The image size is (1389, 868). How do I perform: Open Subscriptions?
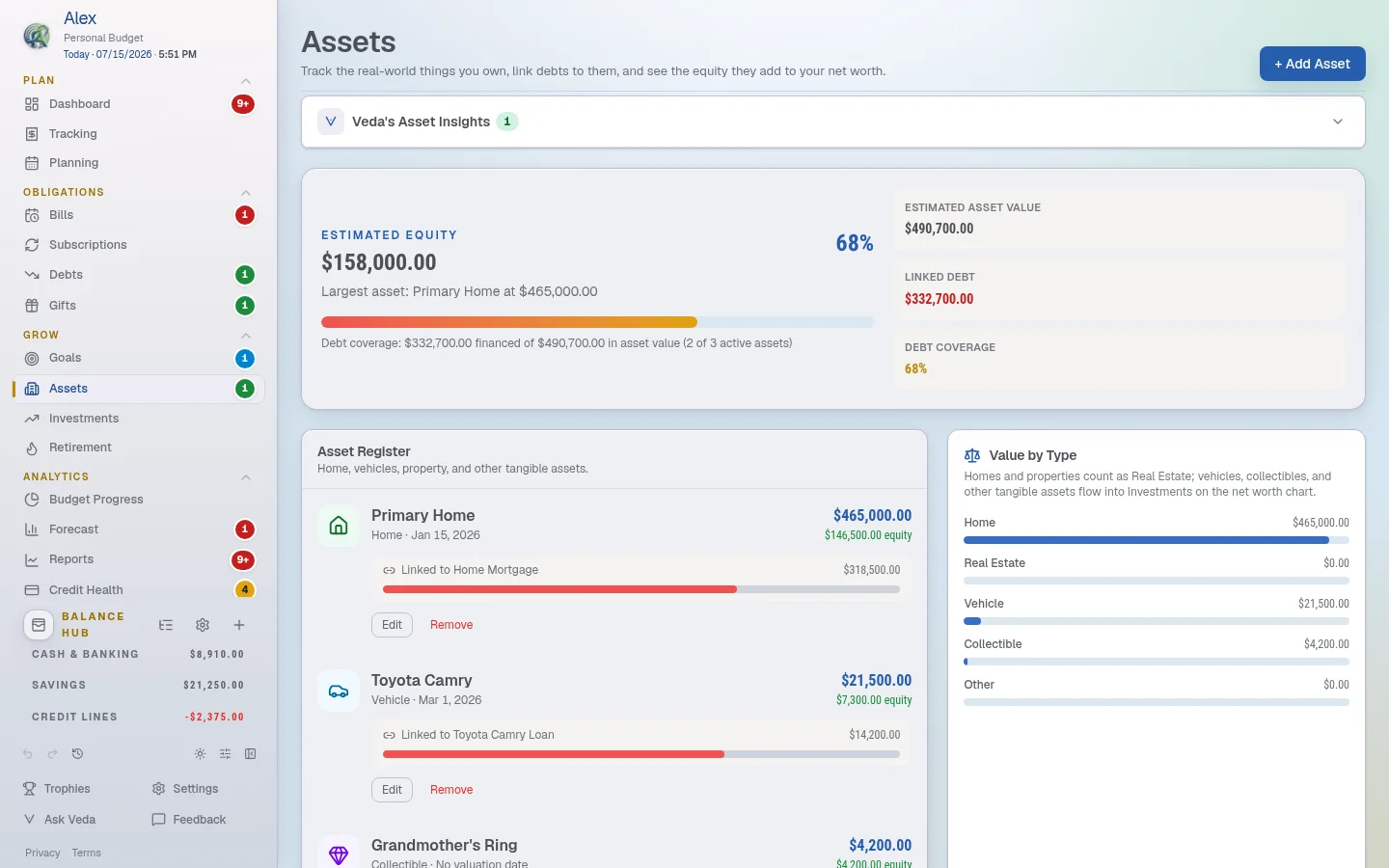pyautogui.click(x=139, y=245)
